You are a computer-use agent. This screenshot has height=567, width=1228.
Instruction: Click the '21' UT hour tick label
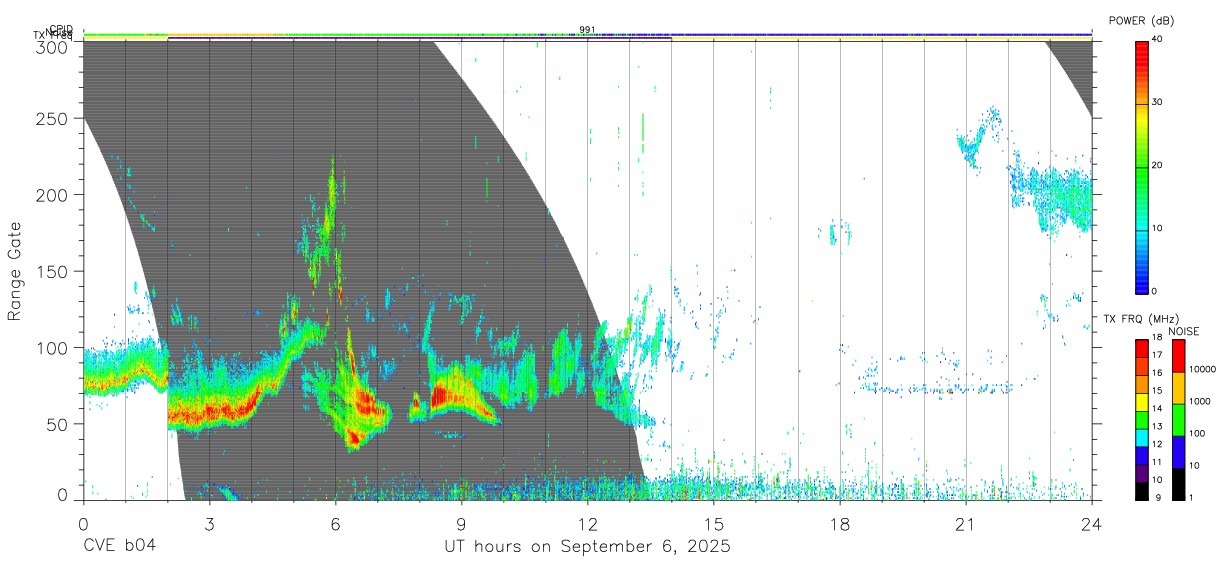pos(965,524)
